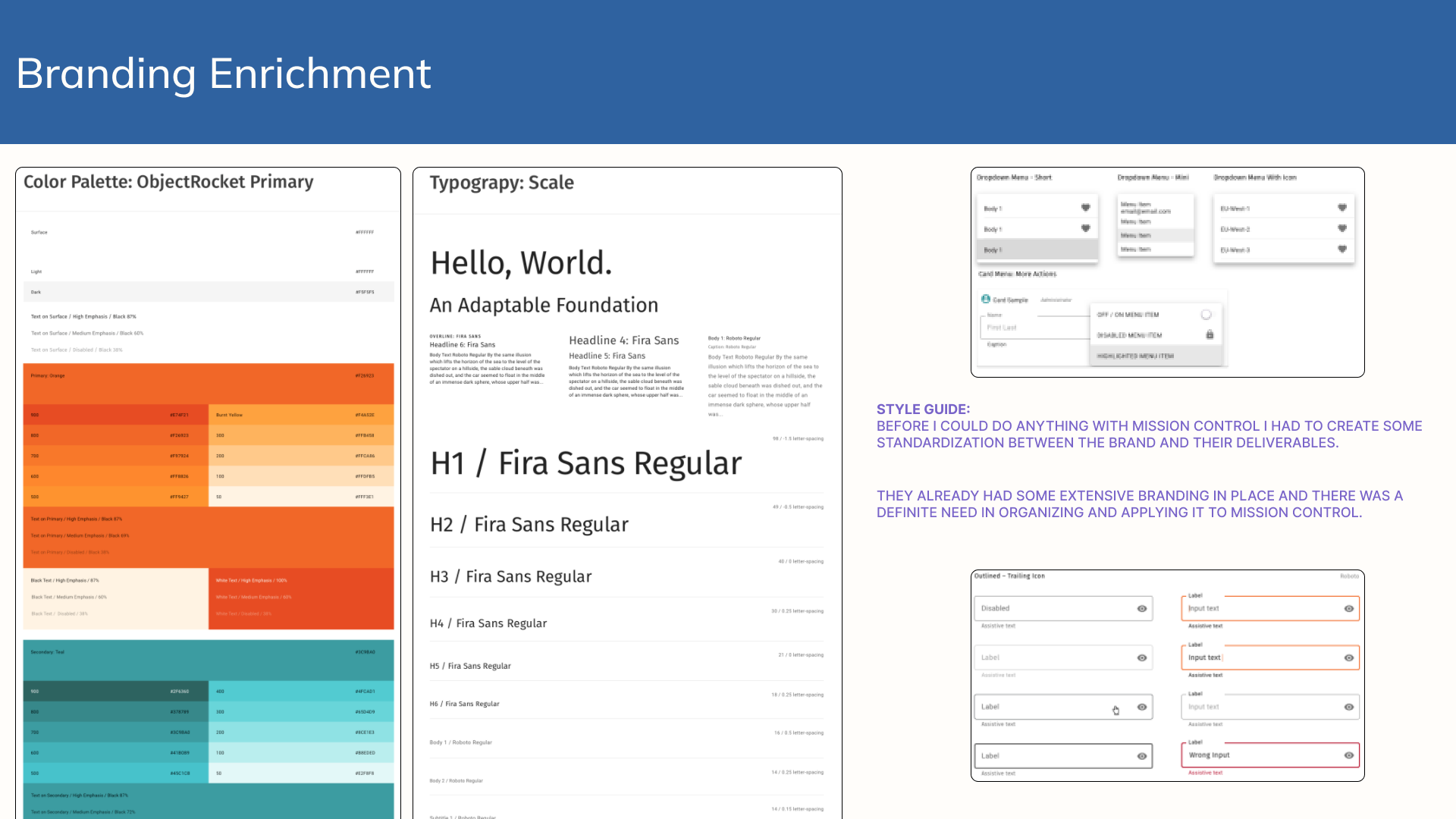Toggle the Off / On Menu Item switch
This screenshot has width=1456, height=819.
pos(1206,314)
